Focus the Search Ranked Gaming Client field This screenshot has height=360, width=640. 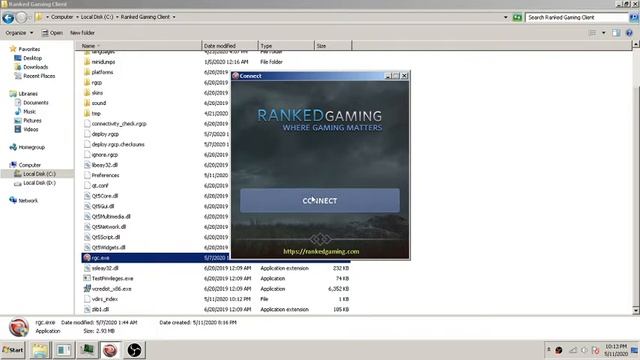[577, 17]
